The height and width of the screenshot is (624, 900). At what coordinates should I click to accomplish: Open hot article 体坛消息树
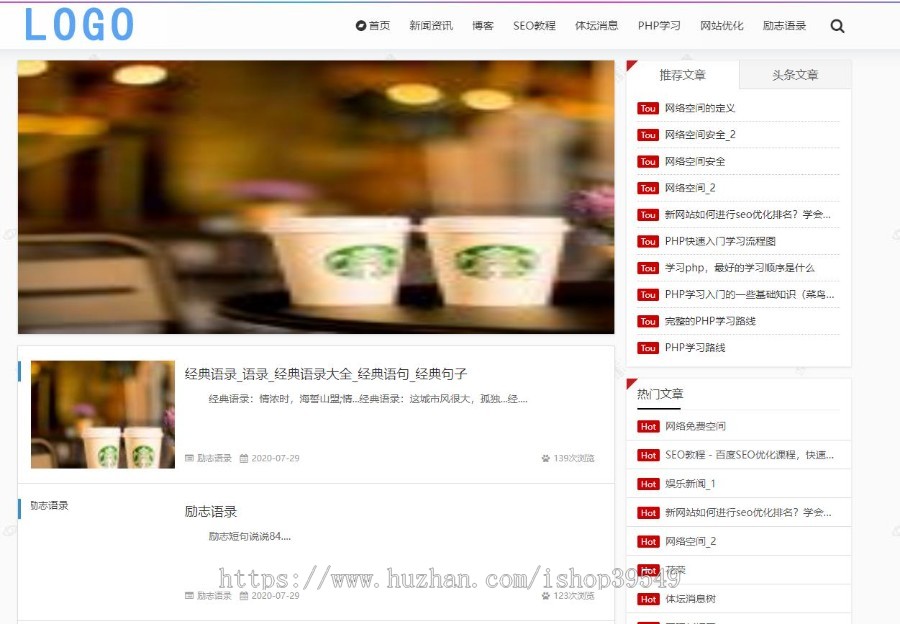pos(690,599)
